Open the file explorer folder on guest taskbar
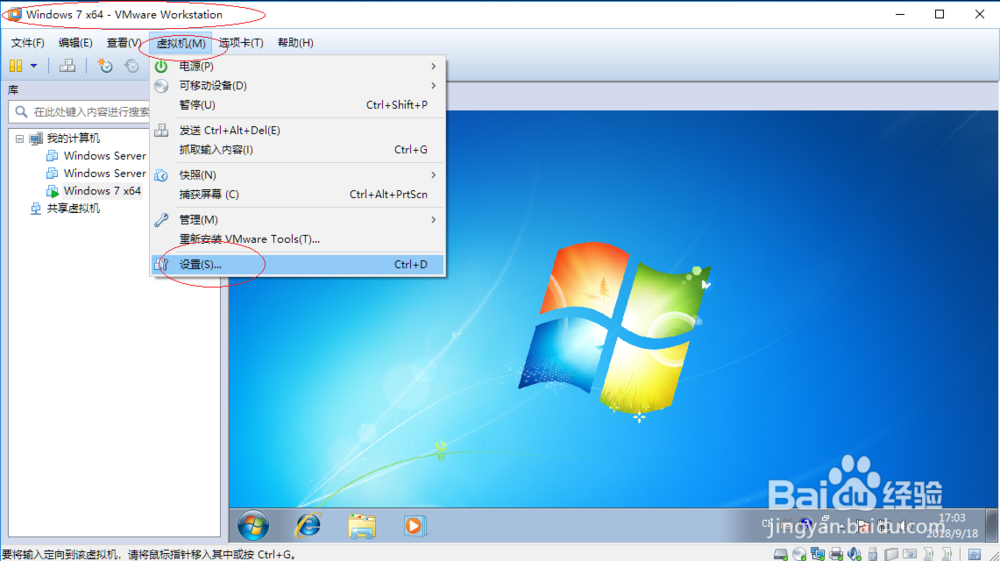 pos(362,526)
